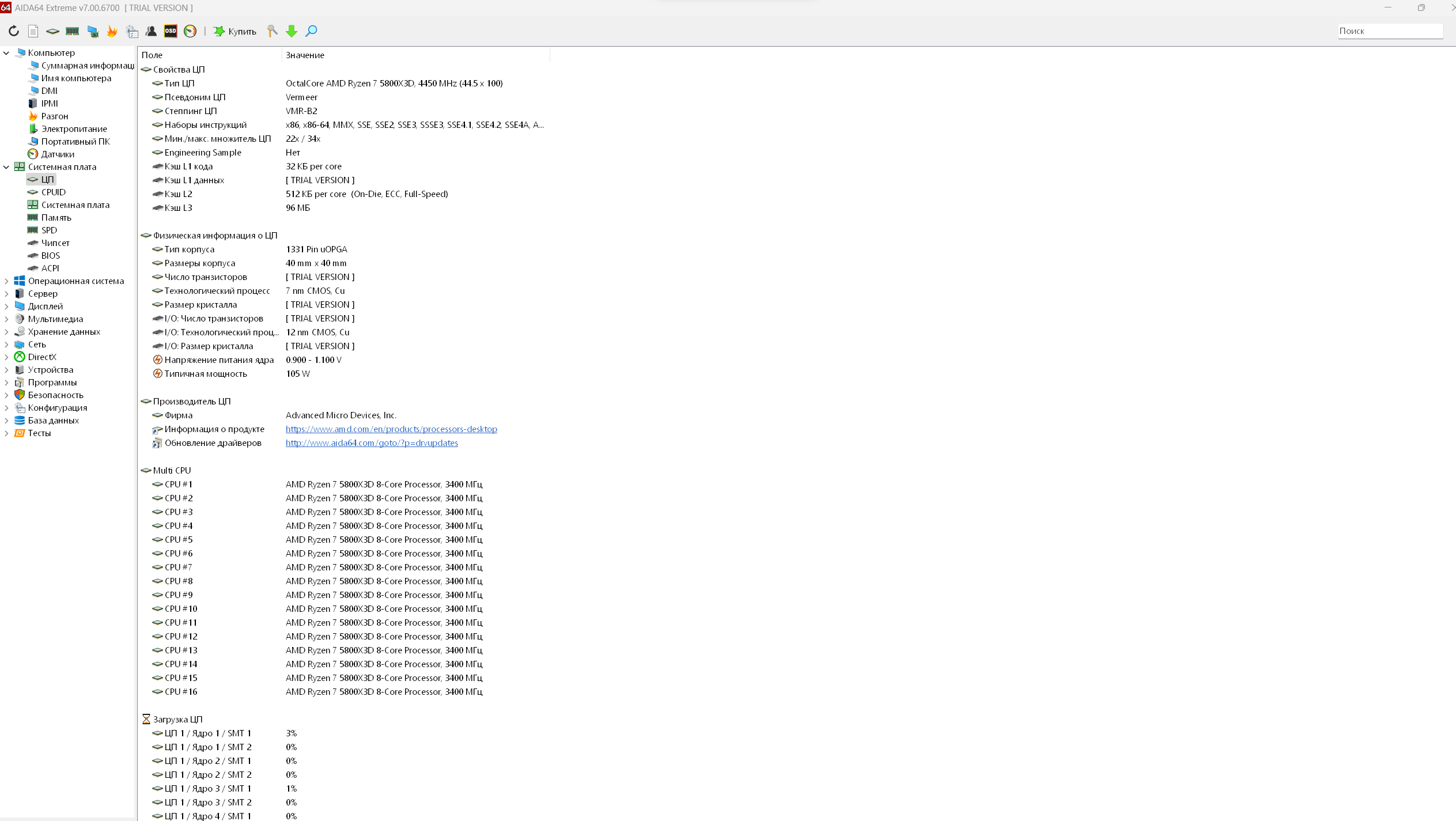
Task: Open the IPMI tree item
Action: click(50, 103)
